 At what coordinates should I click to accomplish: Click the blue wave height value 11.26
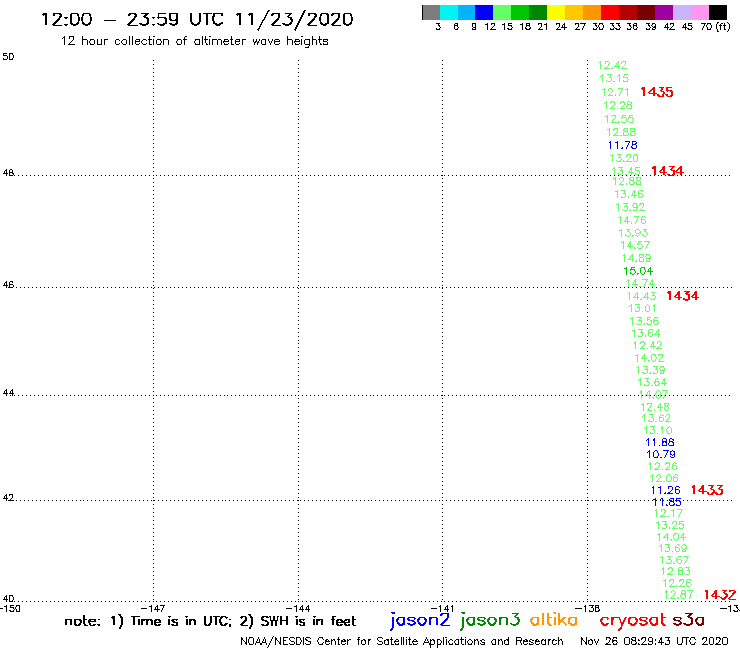click(x=665, y=490)
